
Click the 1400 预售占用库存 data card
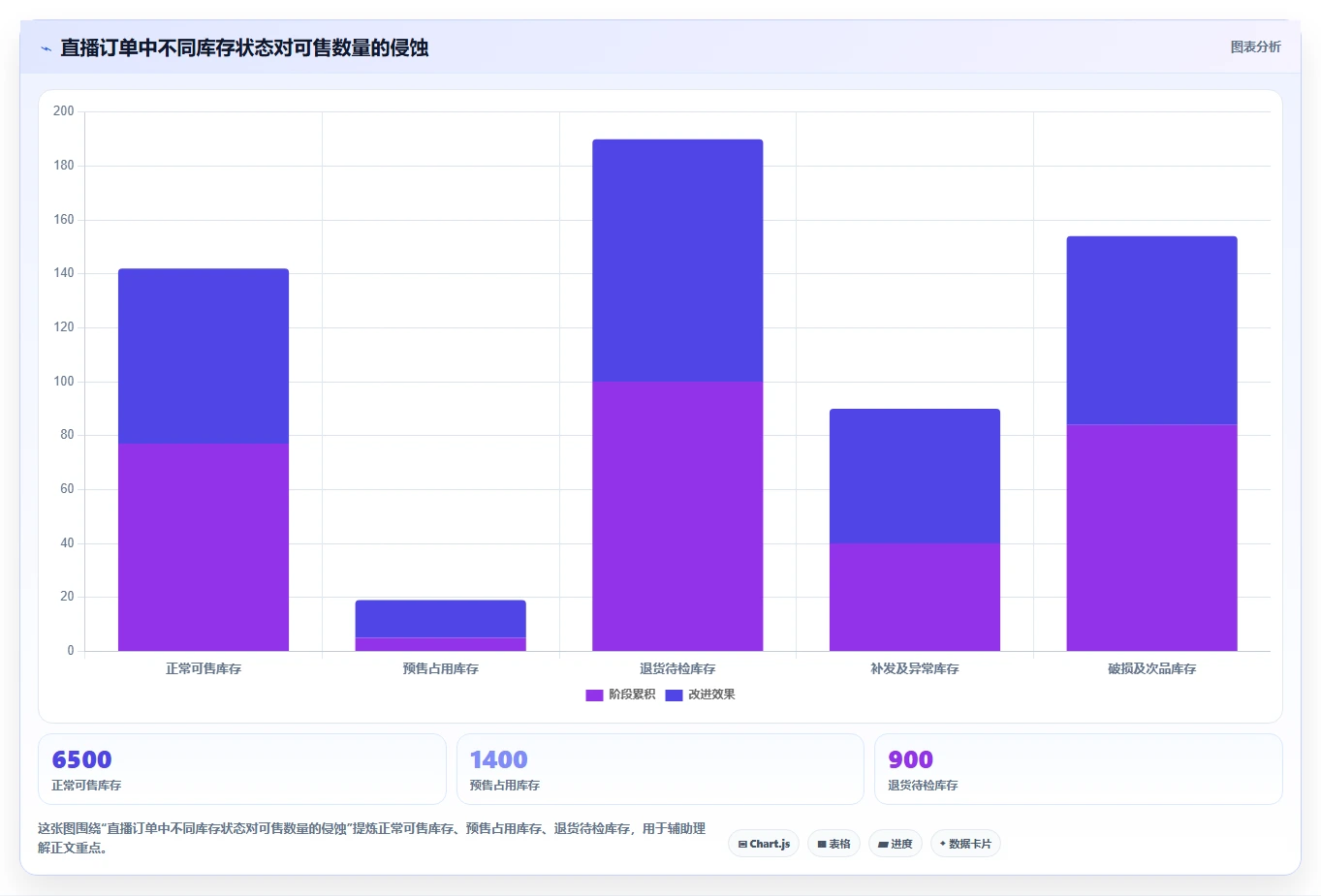pyautogui.click(x=660, y=769)
